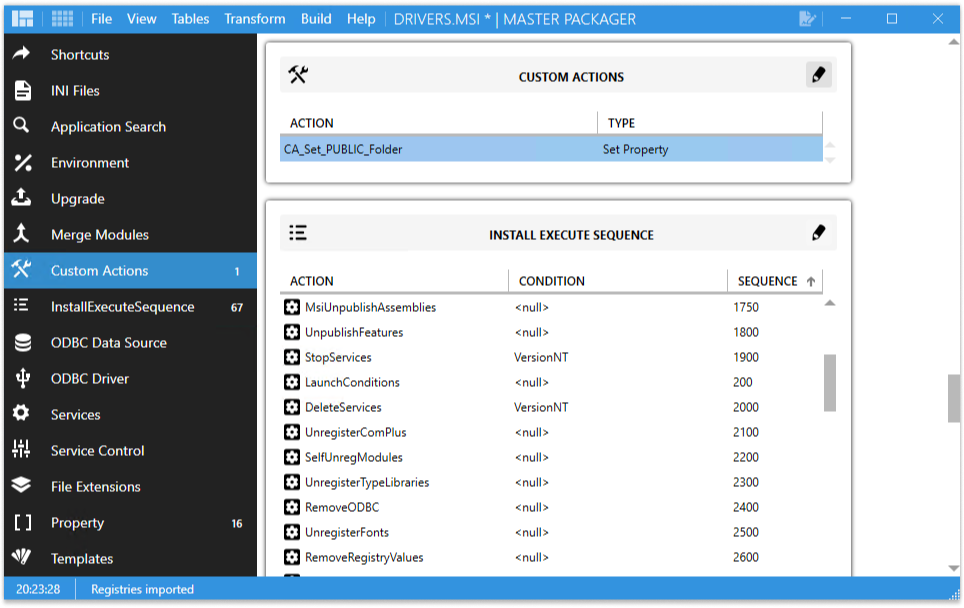Click the Environment percent icon
Screen dimensions: 964x608
tap(23, 162)
